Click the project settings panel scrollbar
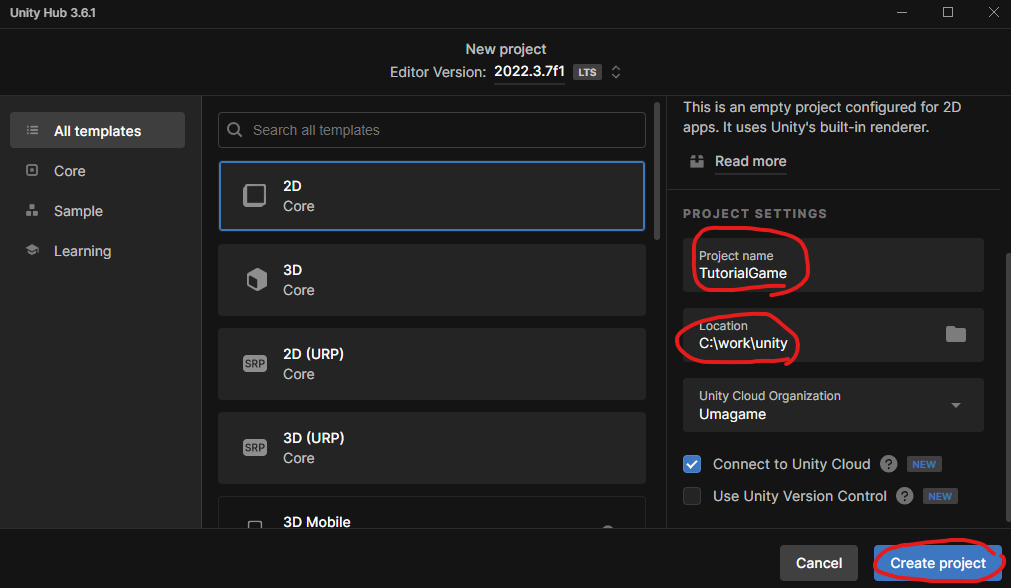1011x588 pixels. tap(1008, 387)
